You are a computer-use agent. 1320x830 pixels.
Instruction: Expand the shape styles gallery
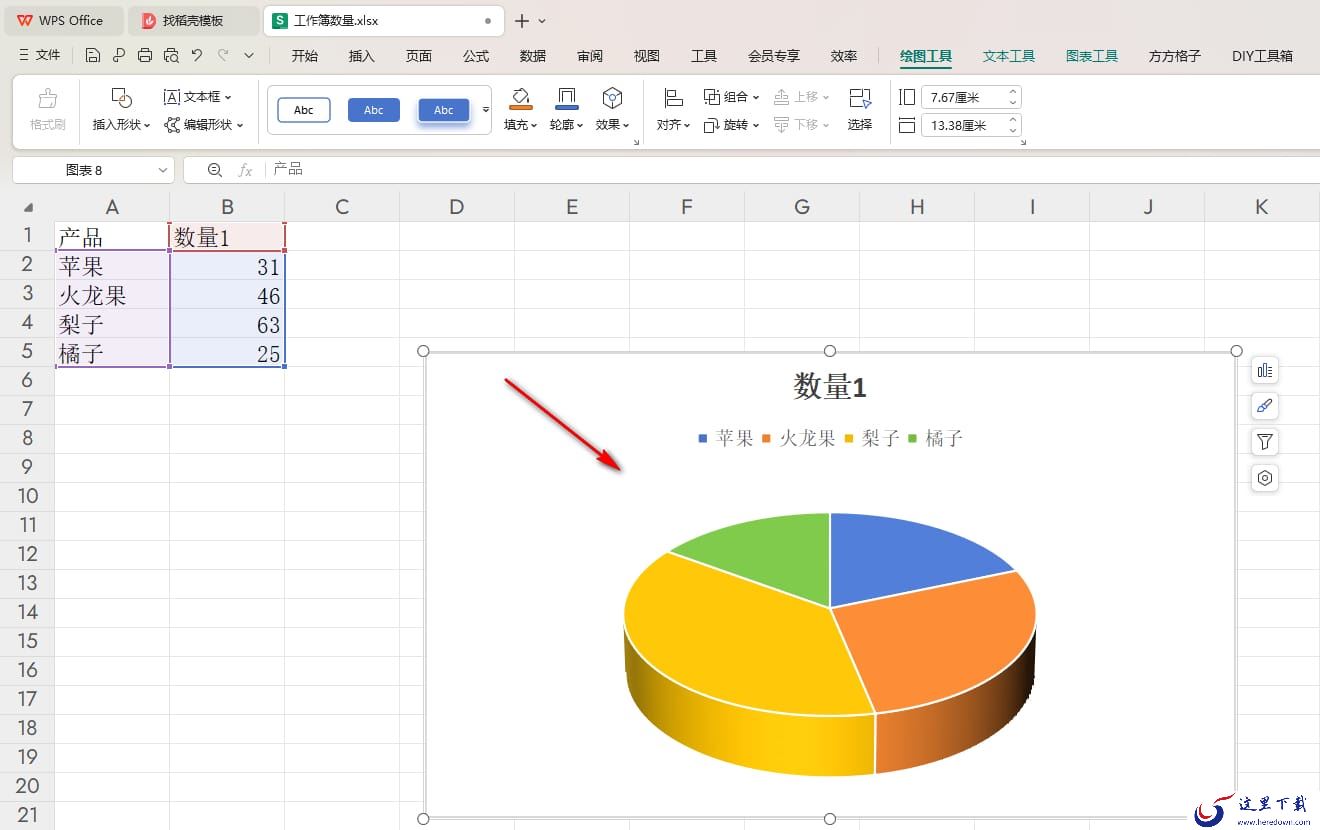pos(486,110)
